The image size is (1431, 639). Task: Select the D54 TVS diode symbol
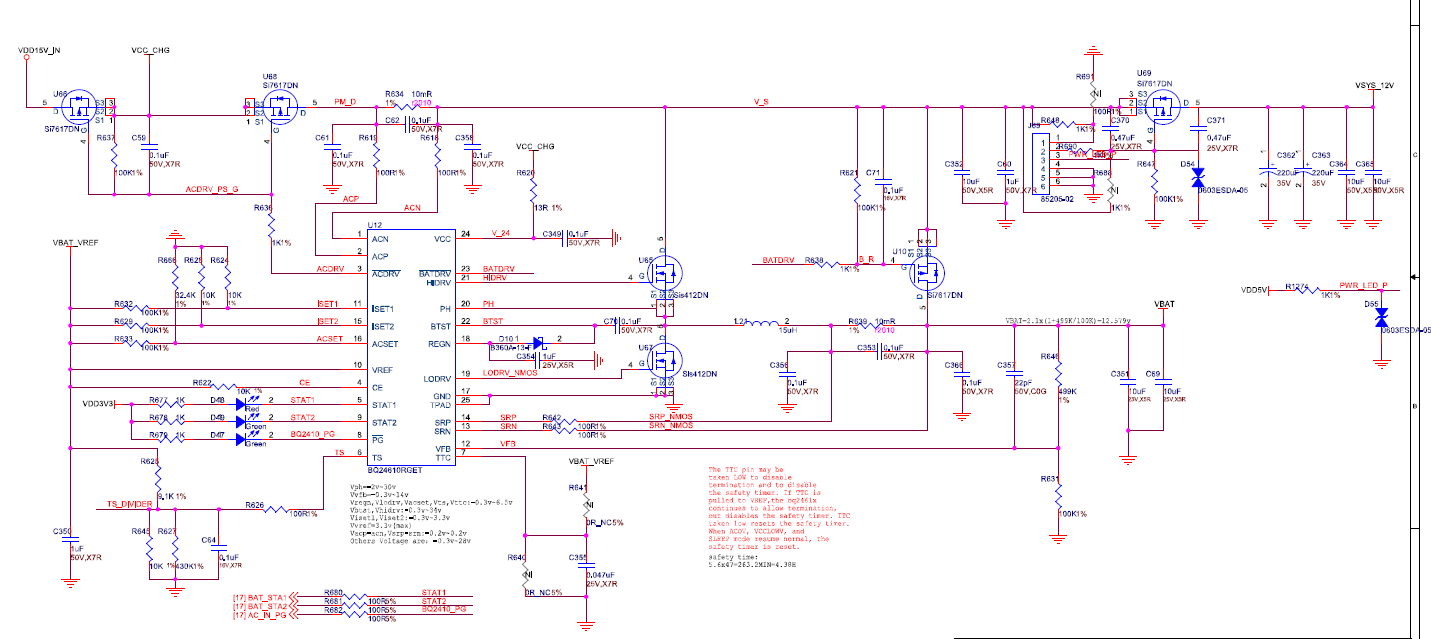1198,178
